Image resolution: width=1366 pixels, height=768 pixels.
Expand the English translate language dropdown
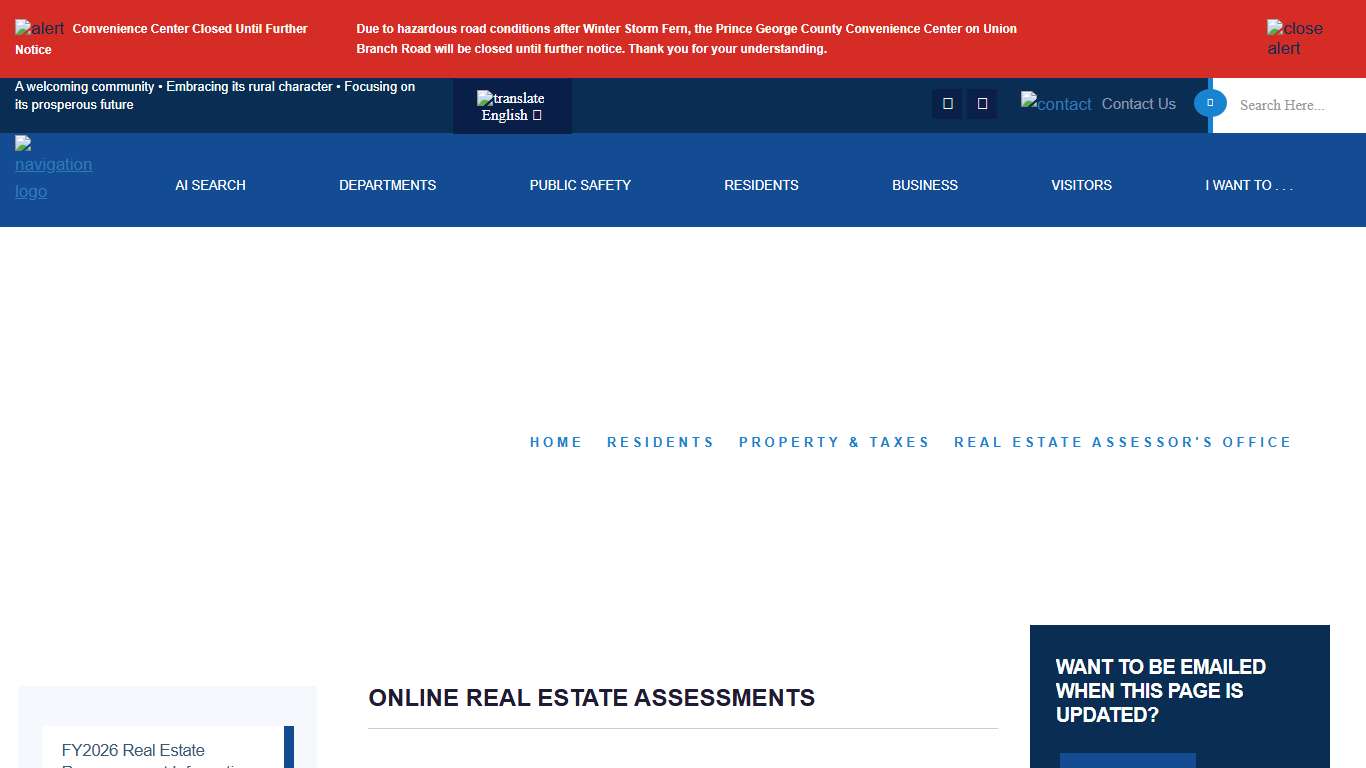[x=511, y=115]
